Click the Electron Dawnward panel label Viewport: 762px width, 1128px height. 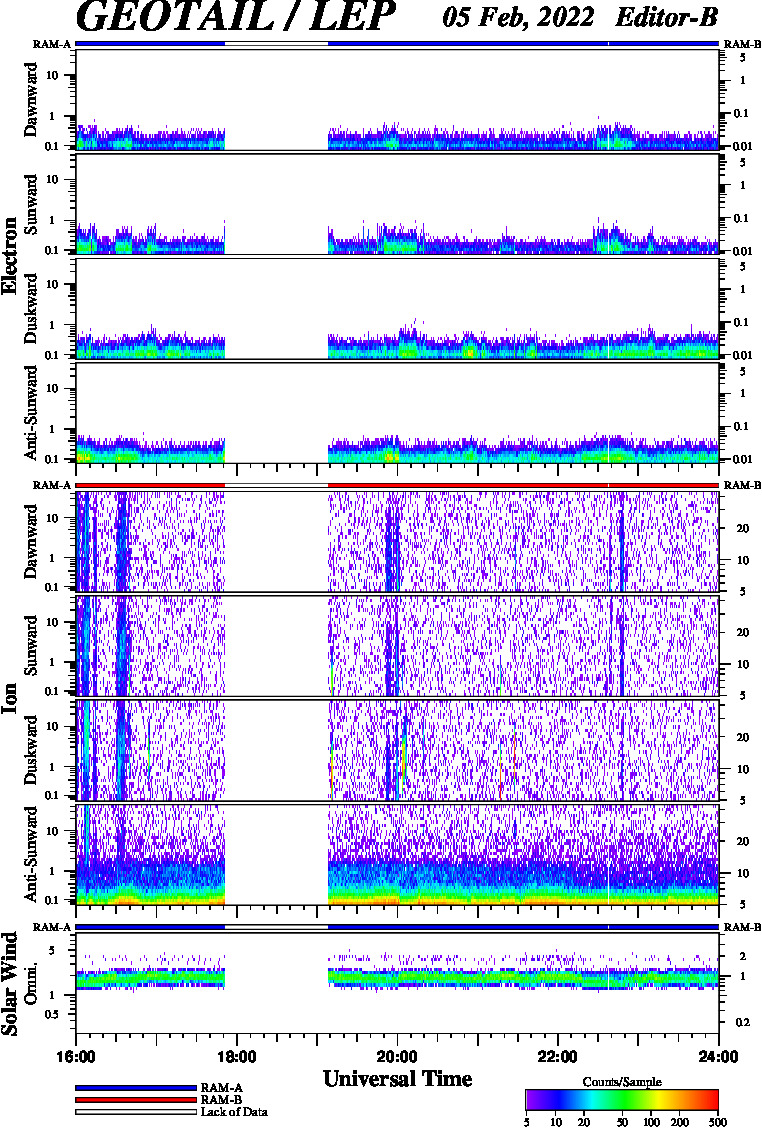[x=31, y=100]
